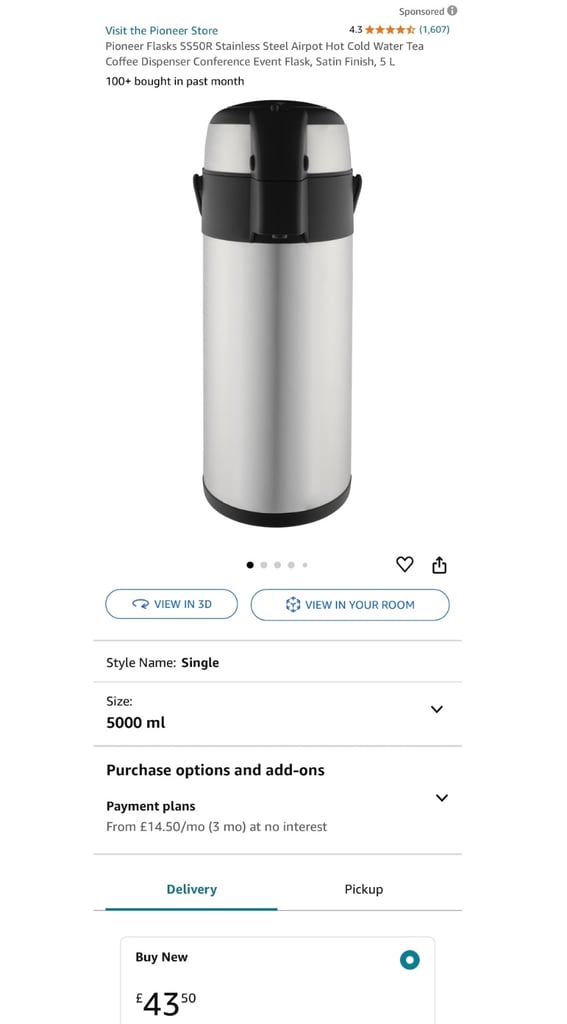The height and width of the screenshot is (1024, 567).
Task: Expand the Payment plans chevron
Action: tap(442, 797)
